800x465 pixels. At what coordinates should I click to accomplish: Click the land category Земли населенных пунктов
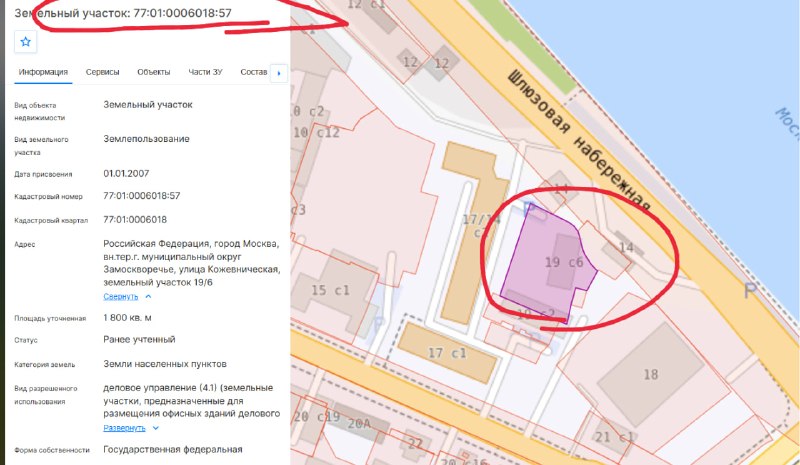165,364
